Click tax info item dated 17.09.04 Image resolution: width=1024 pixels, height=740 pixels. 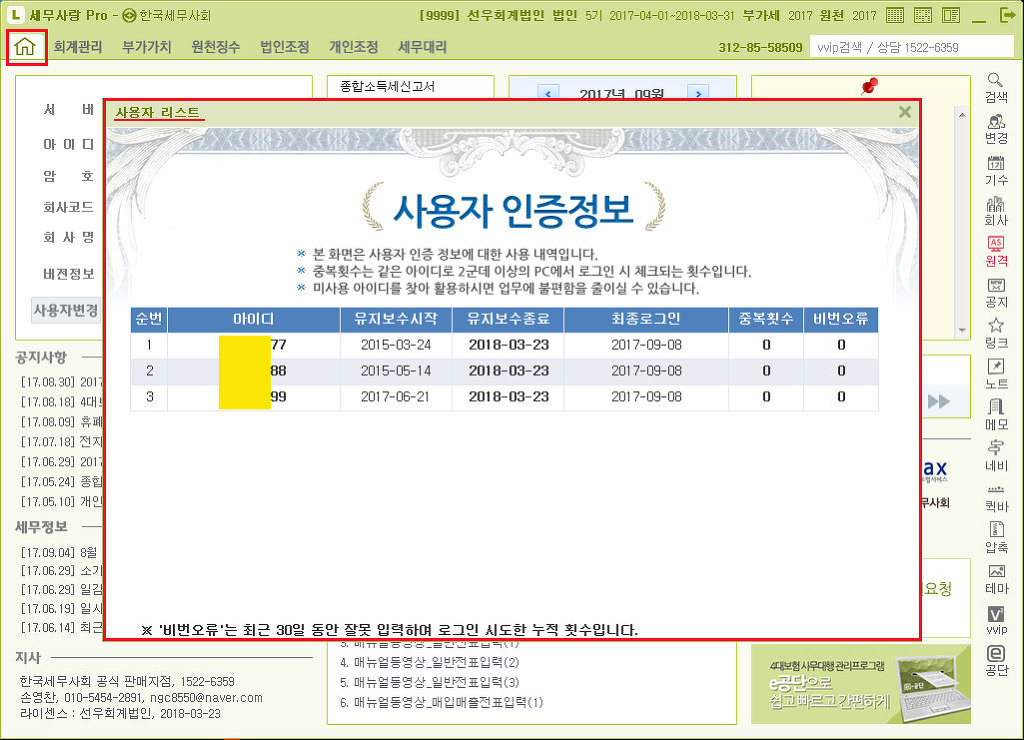(59, 553)
